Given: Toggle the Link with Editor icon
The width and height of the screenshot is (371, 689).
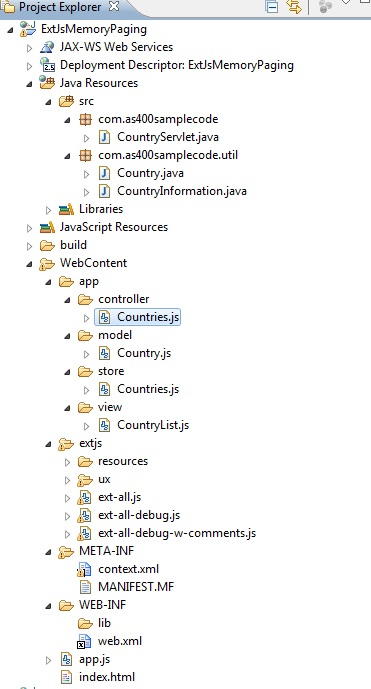Looking at the screenshot, I should click(294, 6).
